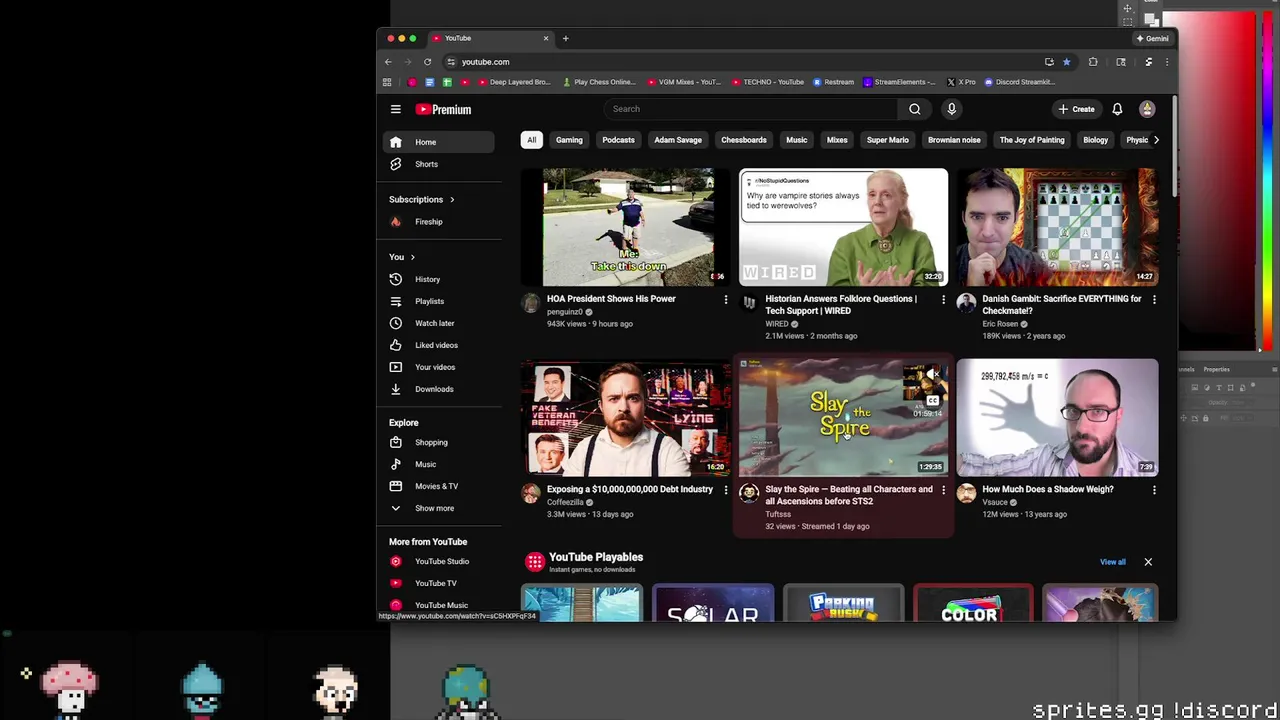Click the Create button
Image resolution: width=1280 pixels, height=720 pixels.
click(1077, 109)
